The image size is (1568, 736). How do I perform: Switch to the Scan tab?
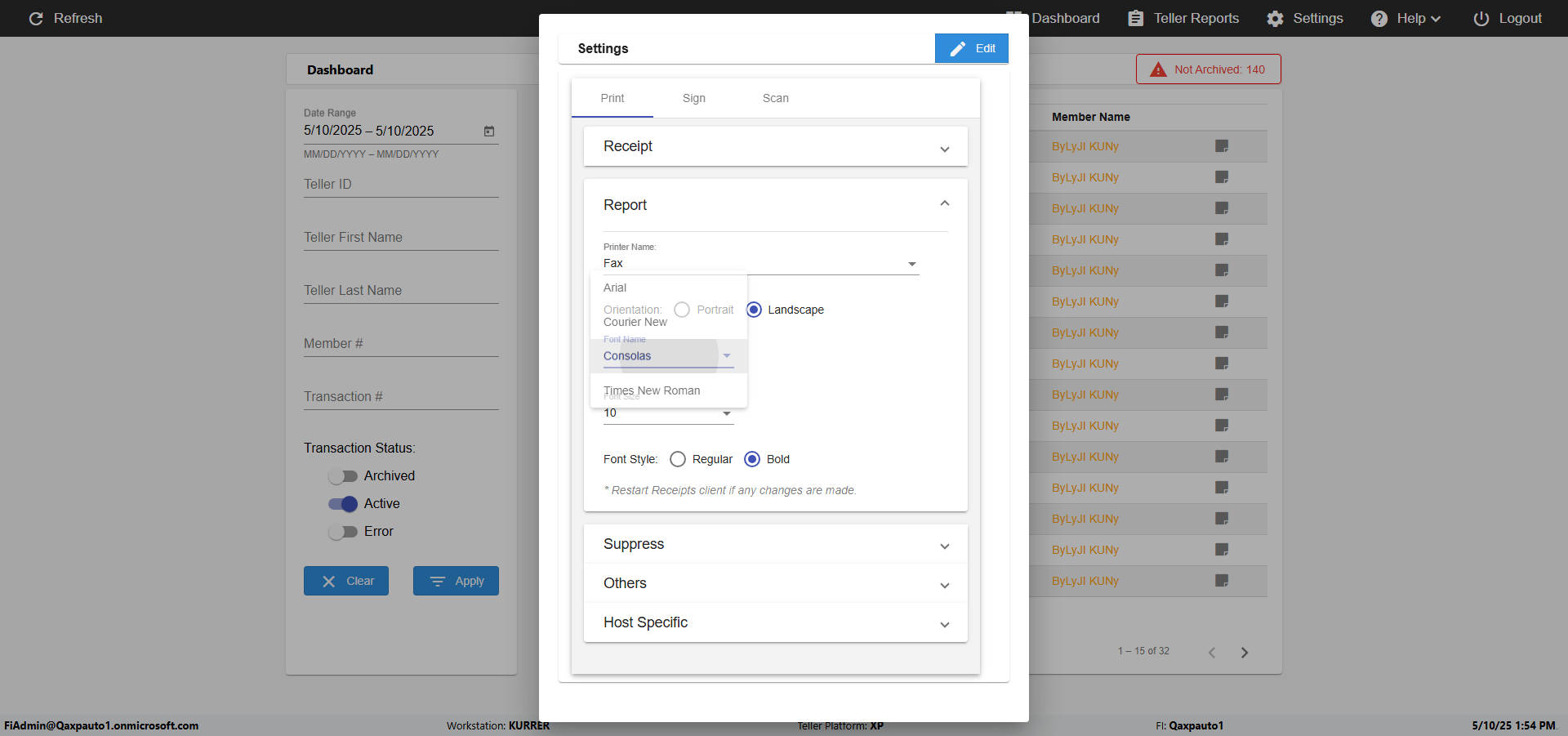click(775, 98)
